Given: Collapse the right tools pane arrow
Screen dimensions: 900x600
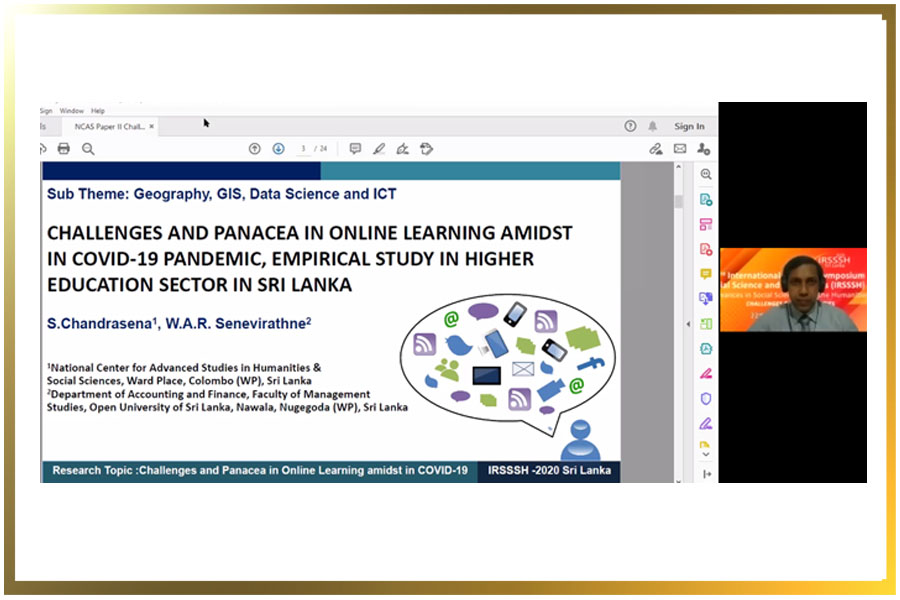Looking at the screenshot, I should 688,324.
